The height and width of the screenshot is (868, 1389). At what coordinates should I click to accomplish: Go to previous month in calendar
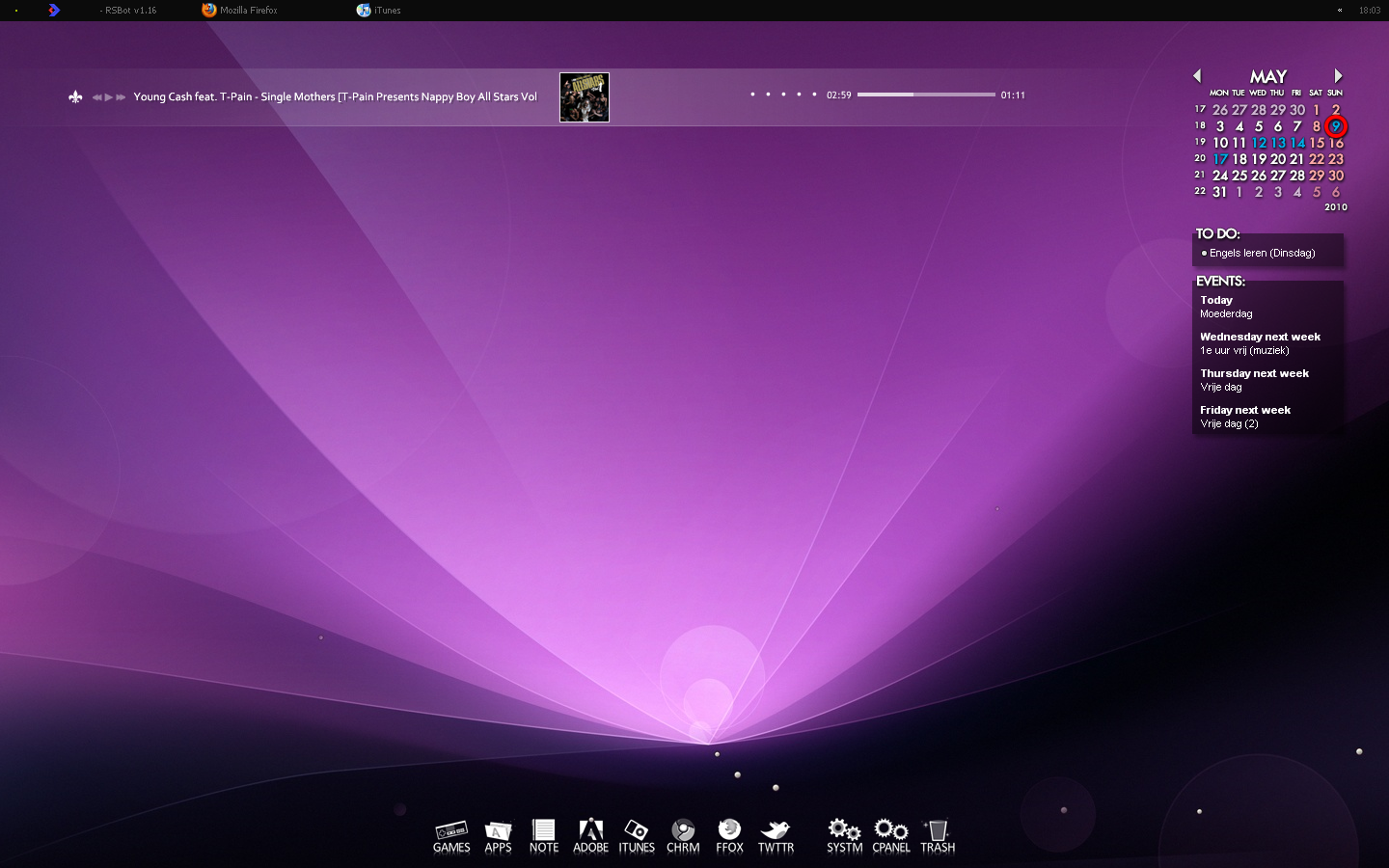tap(1197, 75)
